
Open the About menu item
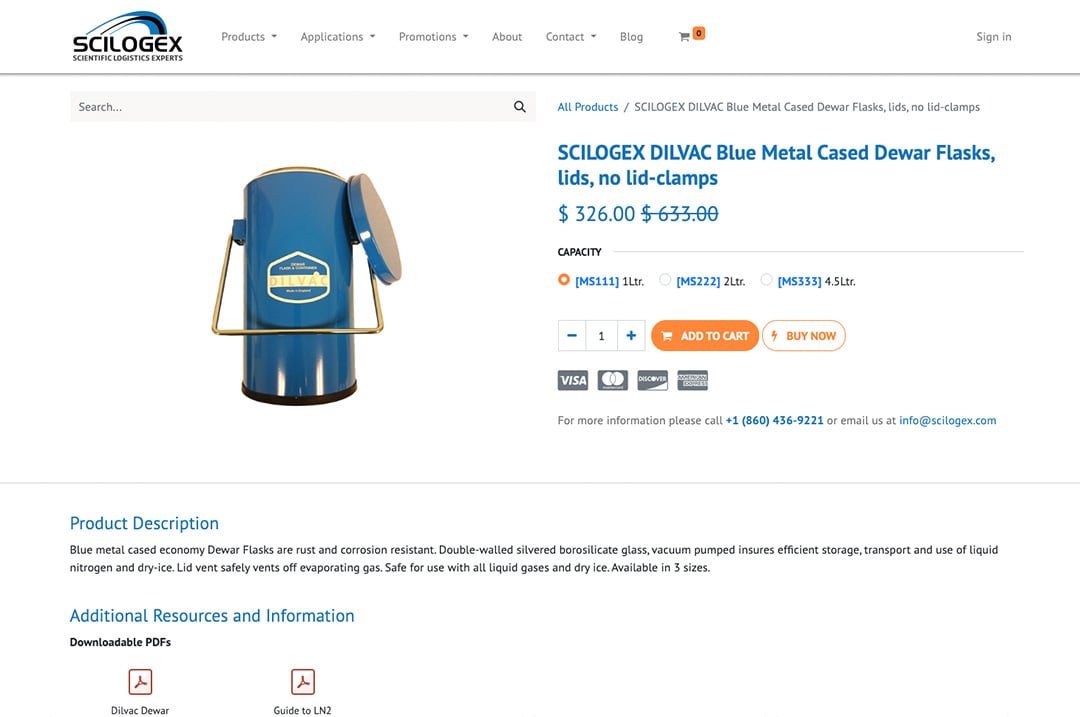pos(507,37)
